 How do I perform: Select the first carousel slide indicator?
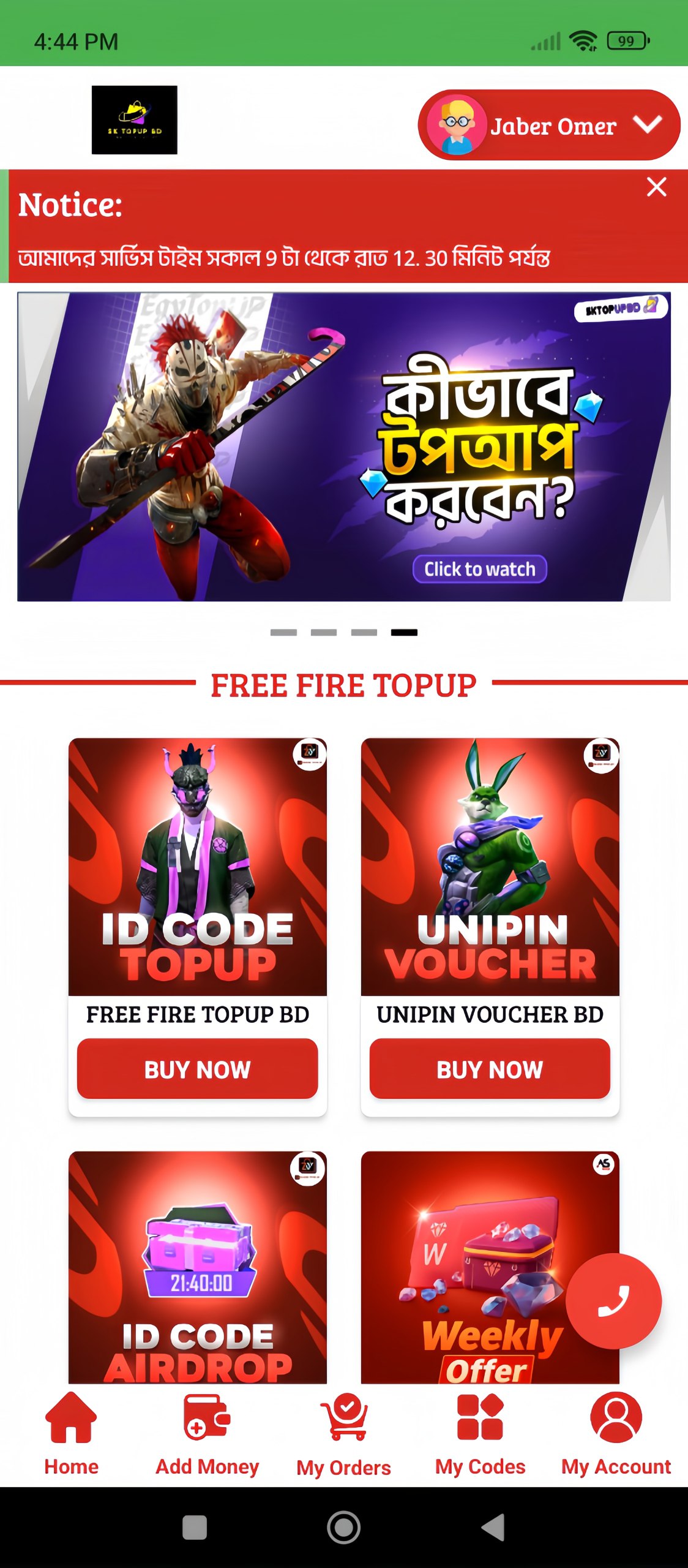(x=283, y=632)
